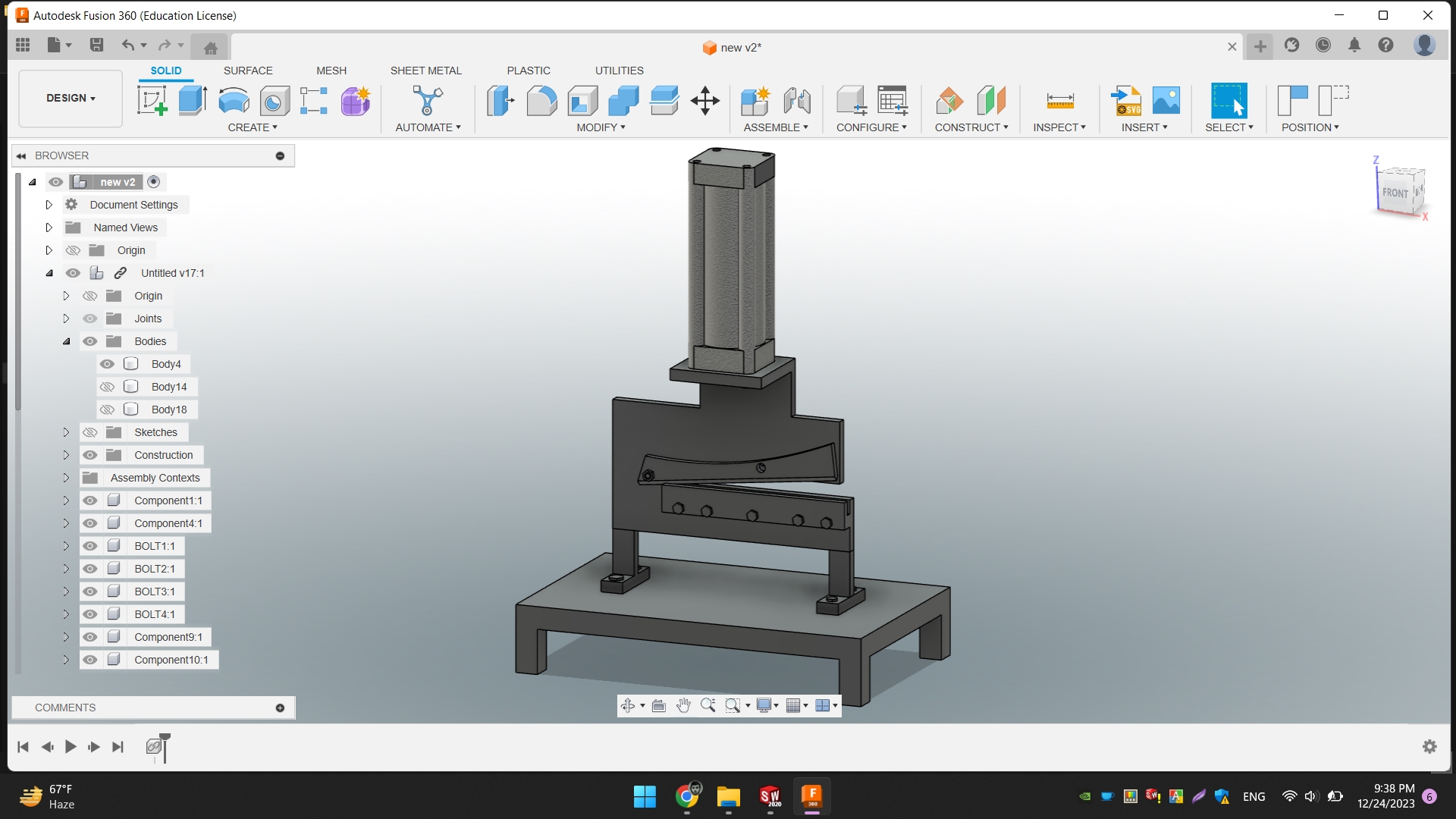Image resolution: width=1456 pixels, height=819 pixels.
Task: Expand the Named Views folder
Action: (x=49, y=227)
